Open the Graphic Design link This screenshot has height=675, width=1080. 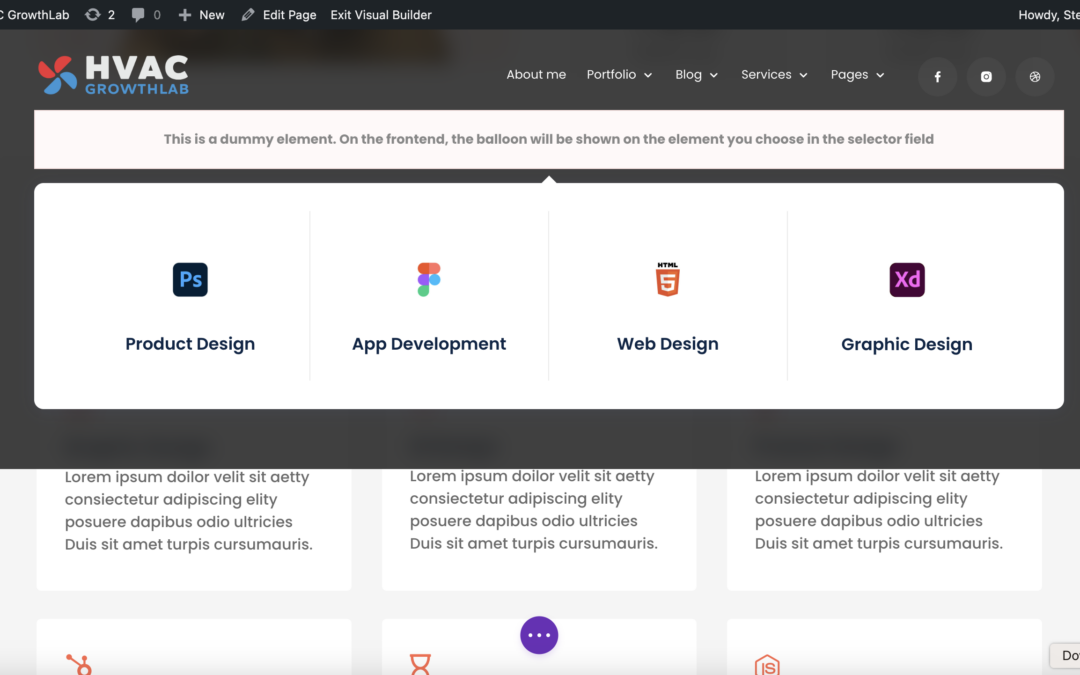[906, 344]
